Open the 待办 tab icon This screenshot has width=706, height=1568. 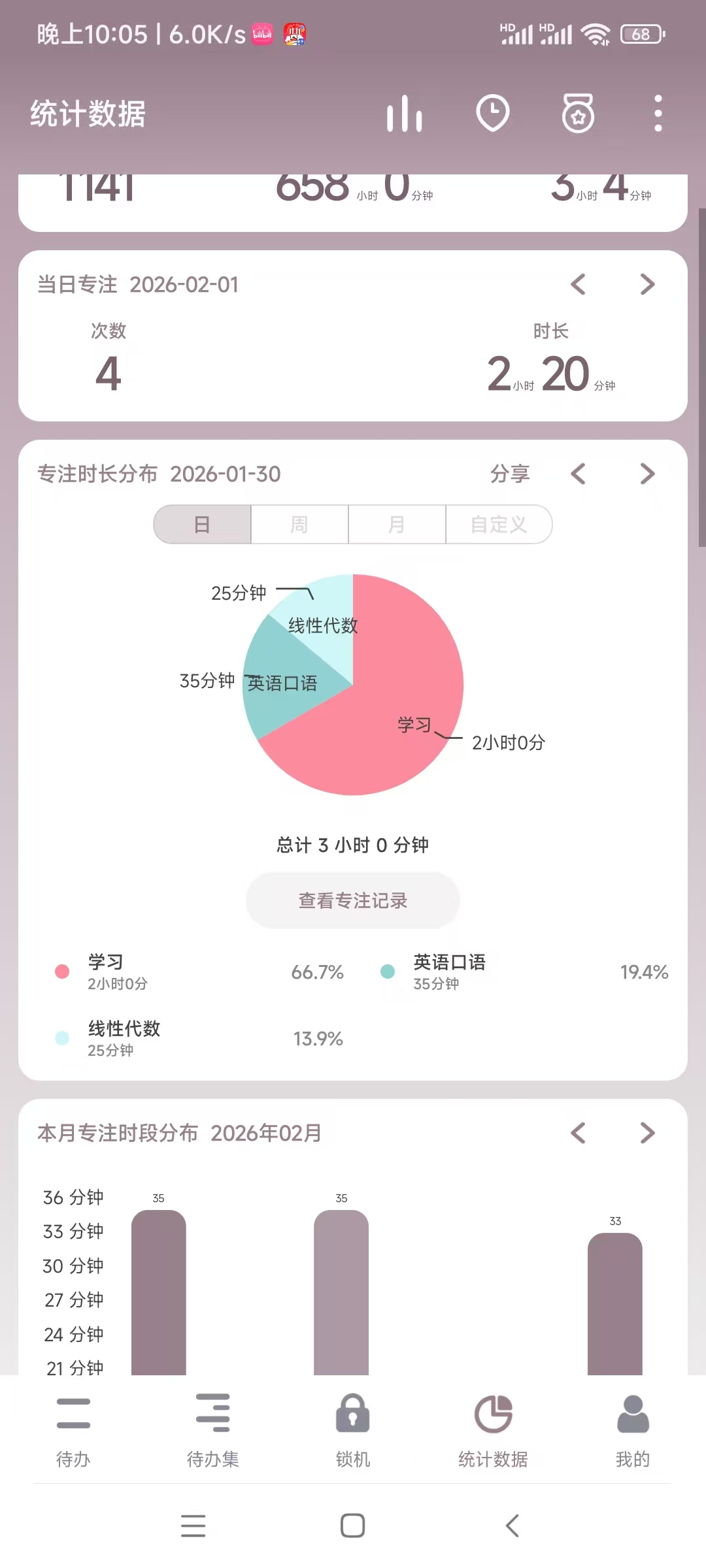coord(73,1413)
